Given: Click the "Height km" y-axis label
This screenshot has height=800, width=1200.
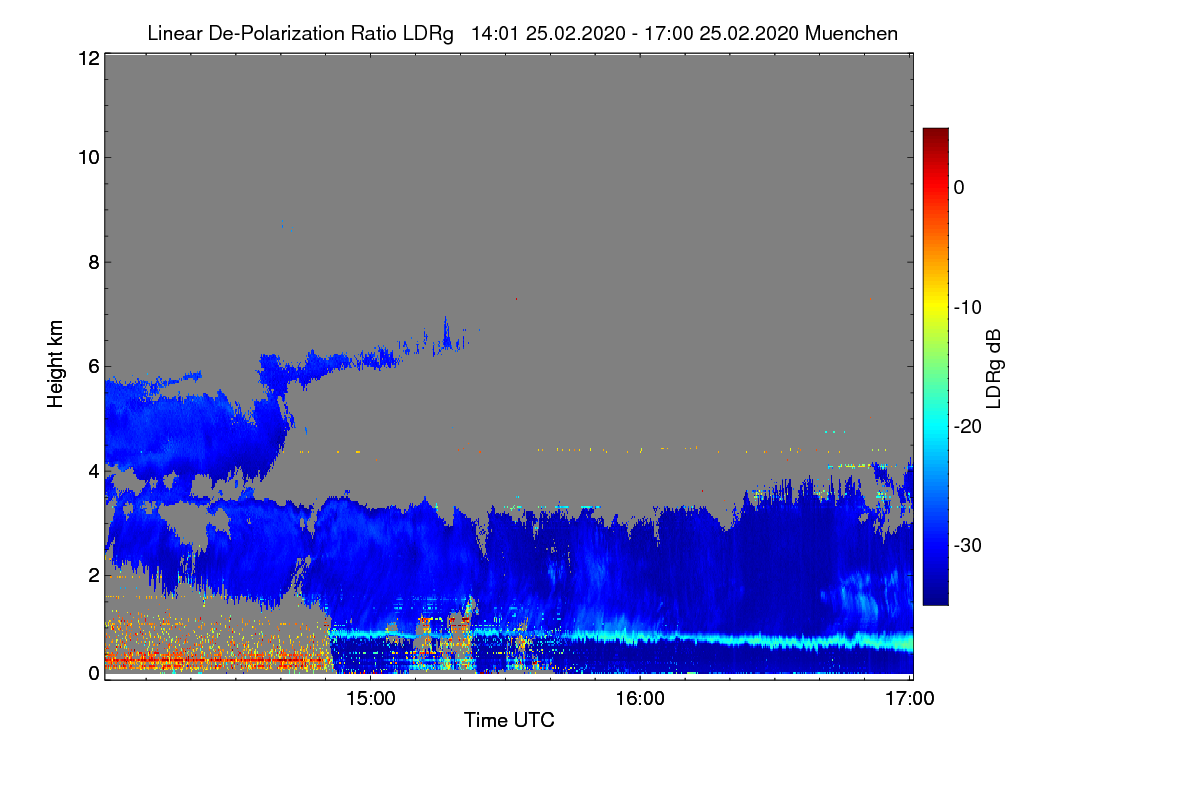Looking at the screenshot, I should 57,366.
